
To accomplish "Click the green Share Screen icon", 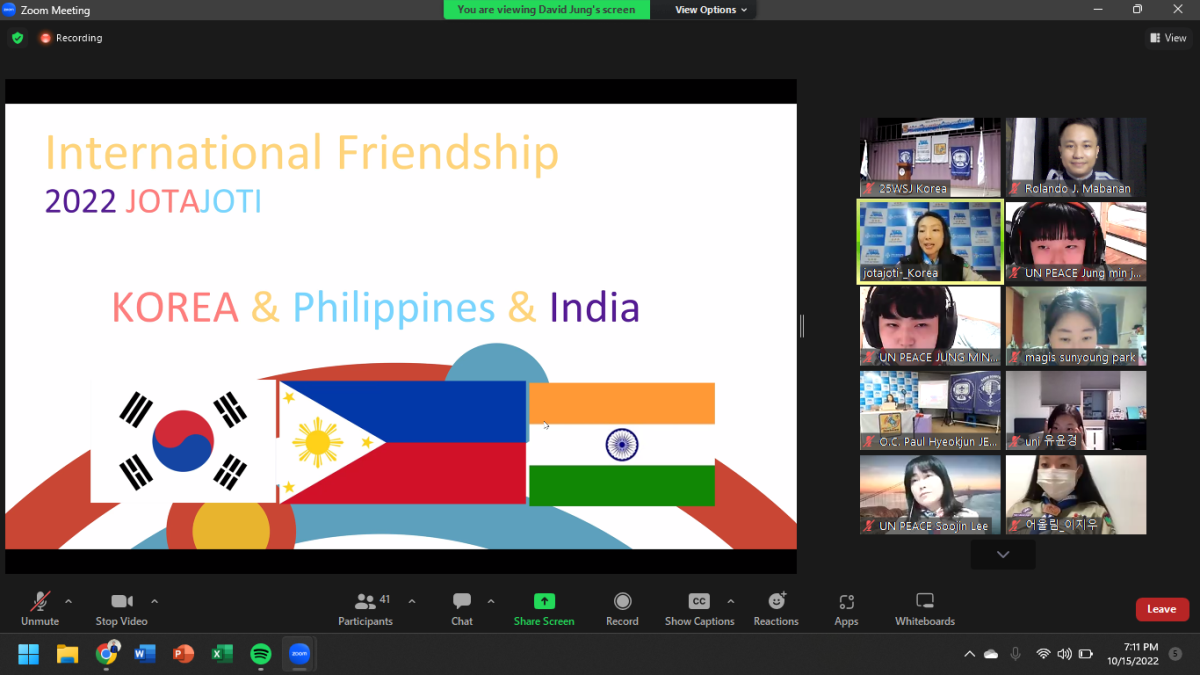I will point(544,601).
